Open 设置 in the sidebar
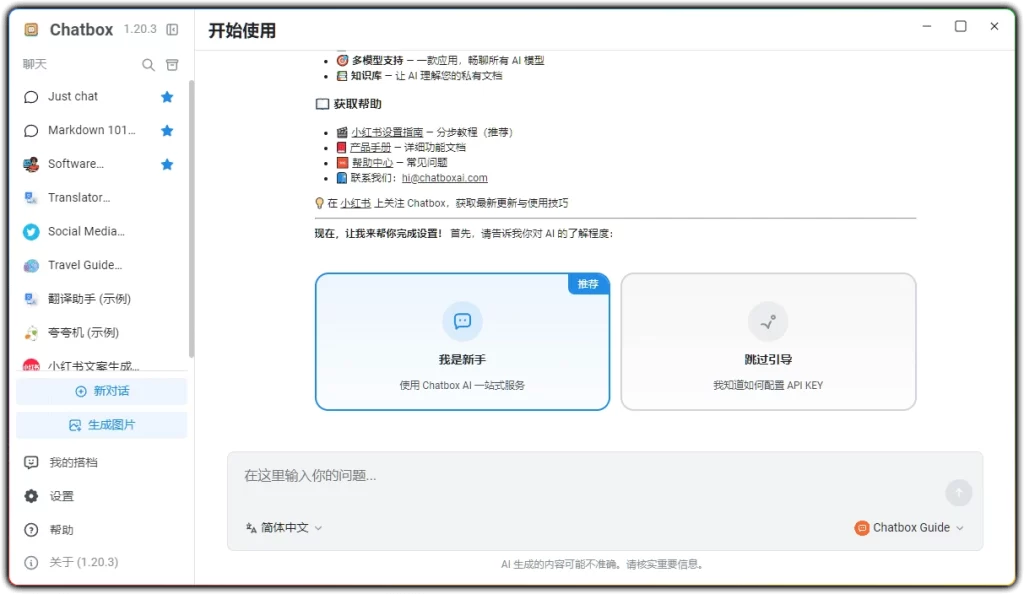1024x594 pixels. 102,497
